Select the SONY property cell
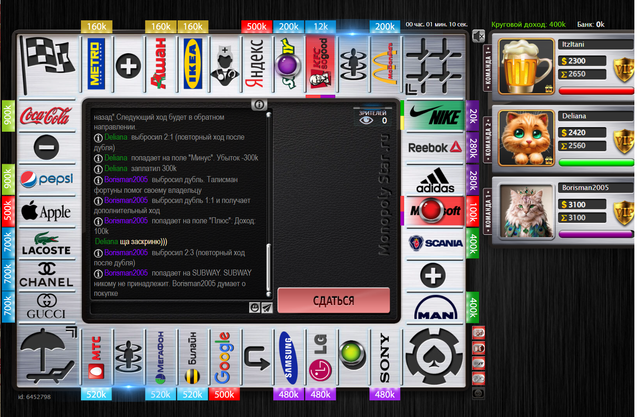 (385, 357)
